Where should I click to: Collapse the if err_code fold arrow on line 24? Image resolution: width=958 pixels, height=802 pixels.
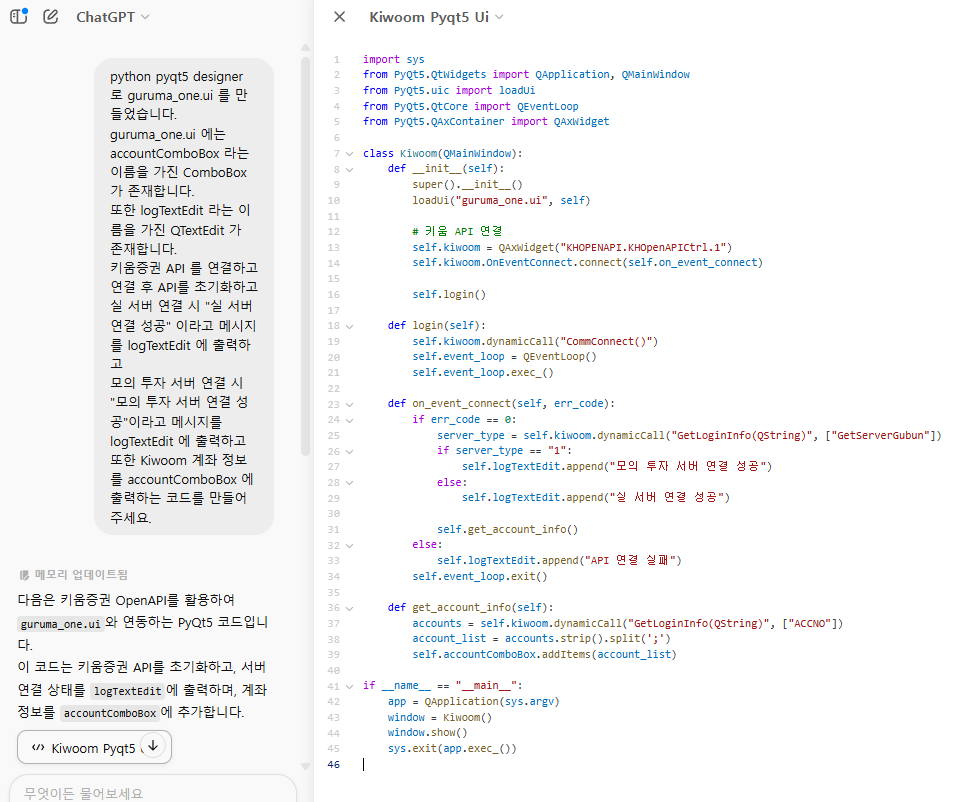click(x=349, y=420)
